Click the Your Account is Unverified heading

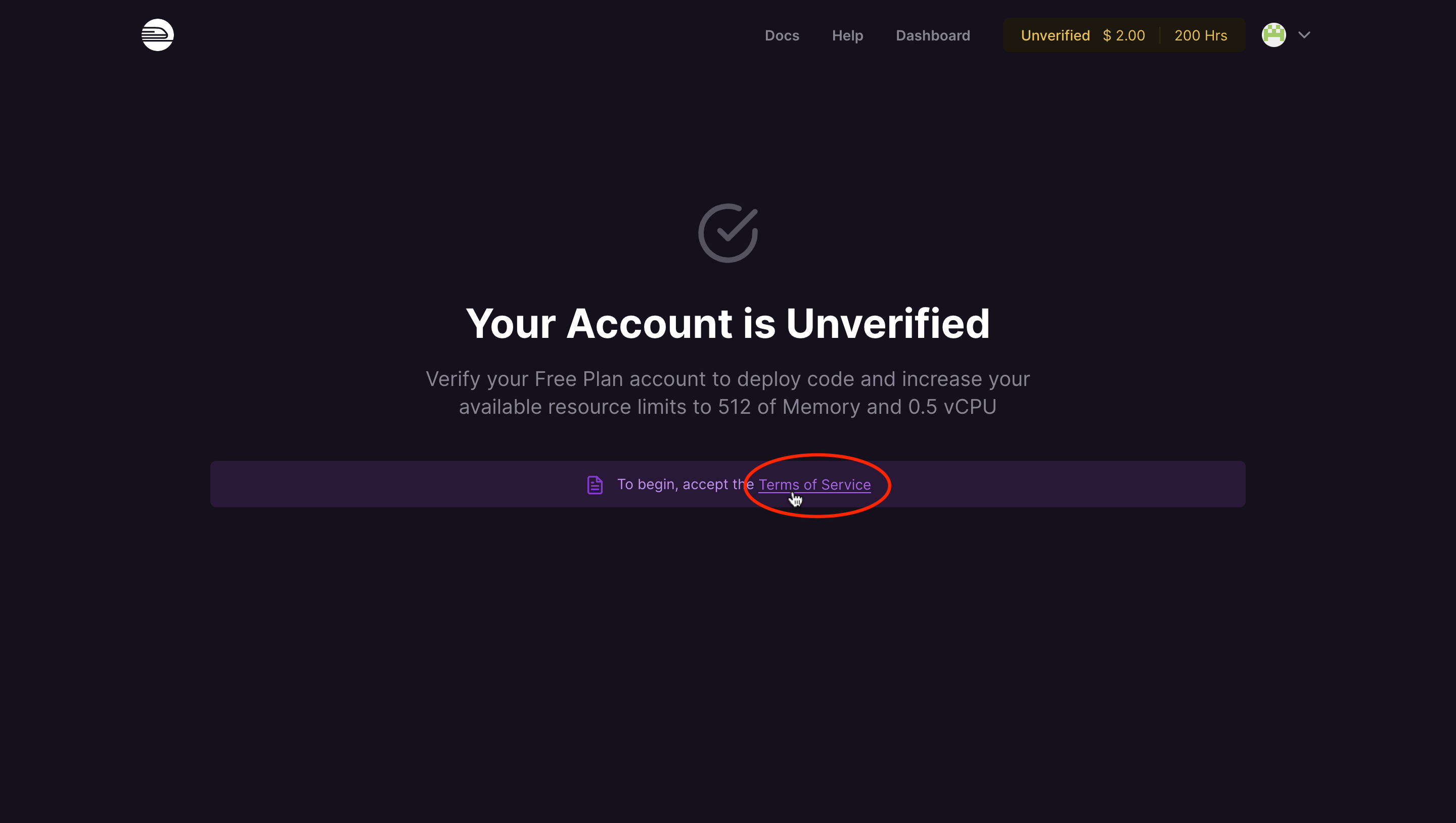[x=728, y=323]
